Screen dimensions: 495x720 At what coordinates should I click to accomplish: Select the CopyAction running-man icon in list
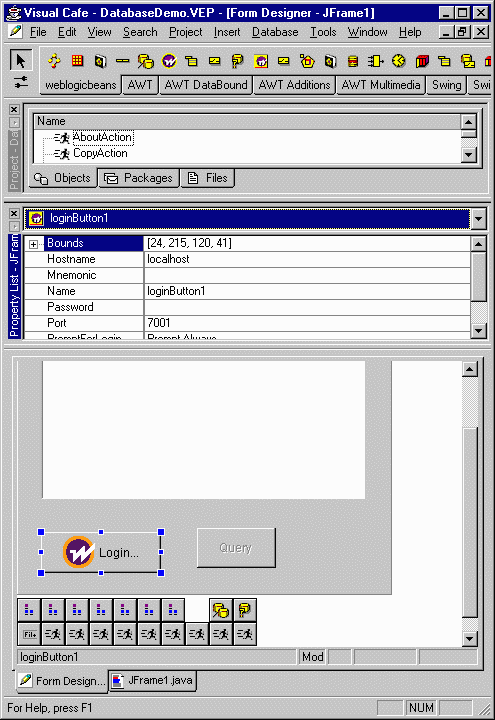[62, 153]
